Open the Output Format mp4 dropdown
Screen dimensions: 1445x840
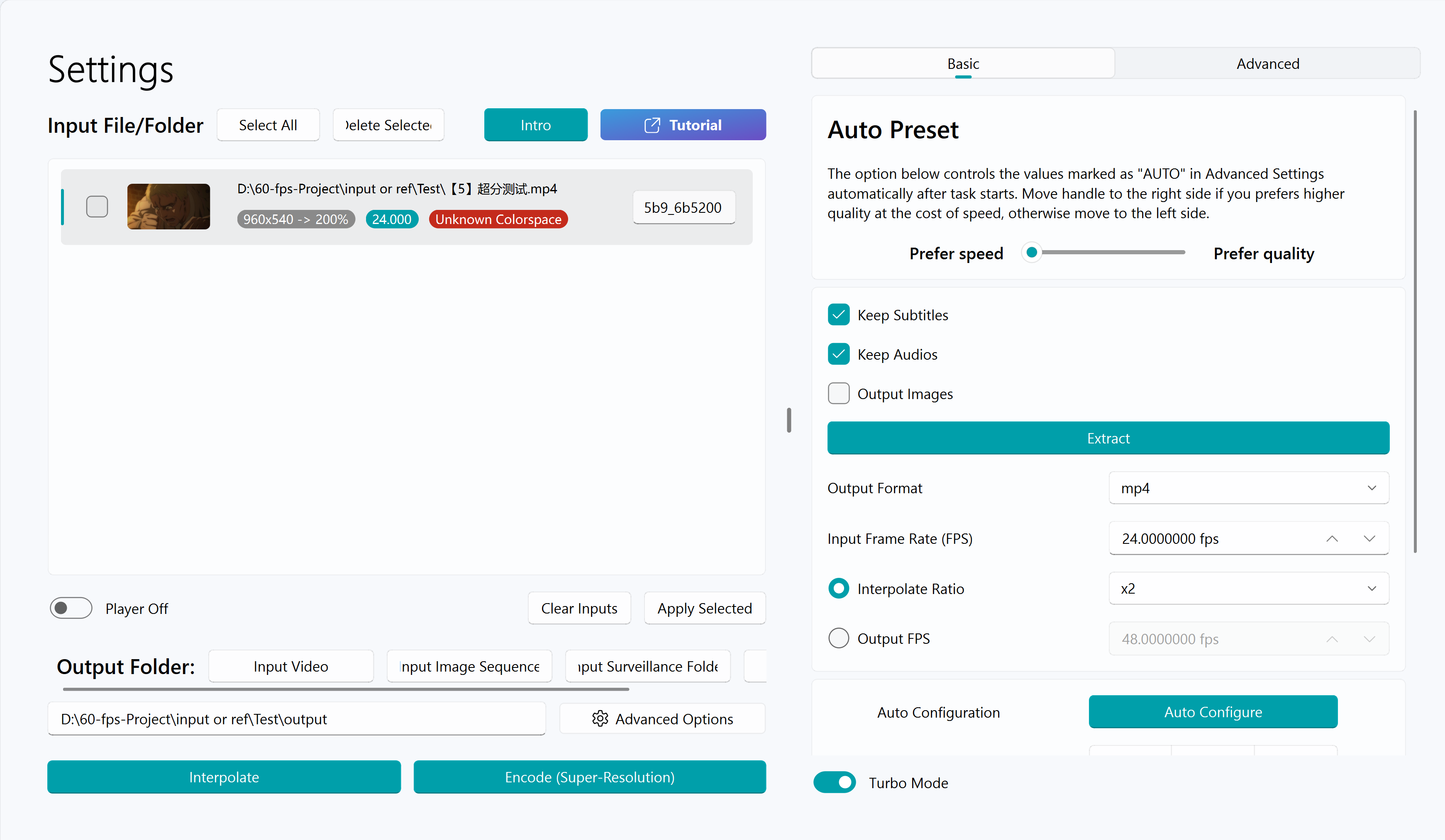[1248, 488]
